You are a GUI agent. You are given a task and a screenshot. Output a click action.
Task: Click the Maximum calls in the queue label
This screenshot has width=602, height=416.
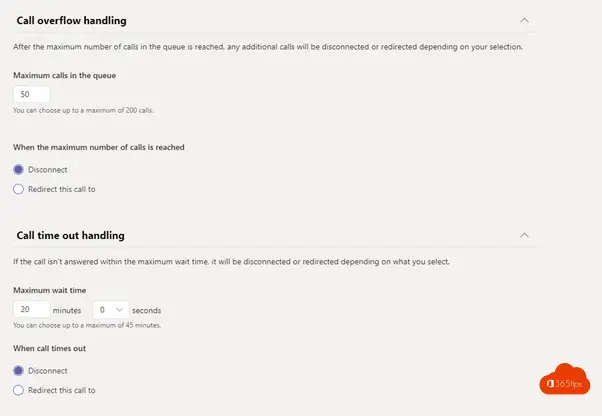[x=64, y=76]
